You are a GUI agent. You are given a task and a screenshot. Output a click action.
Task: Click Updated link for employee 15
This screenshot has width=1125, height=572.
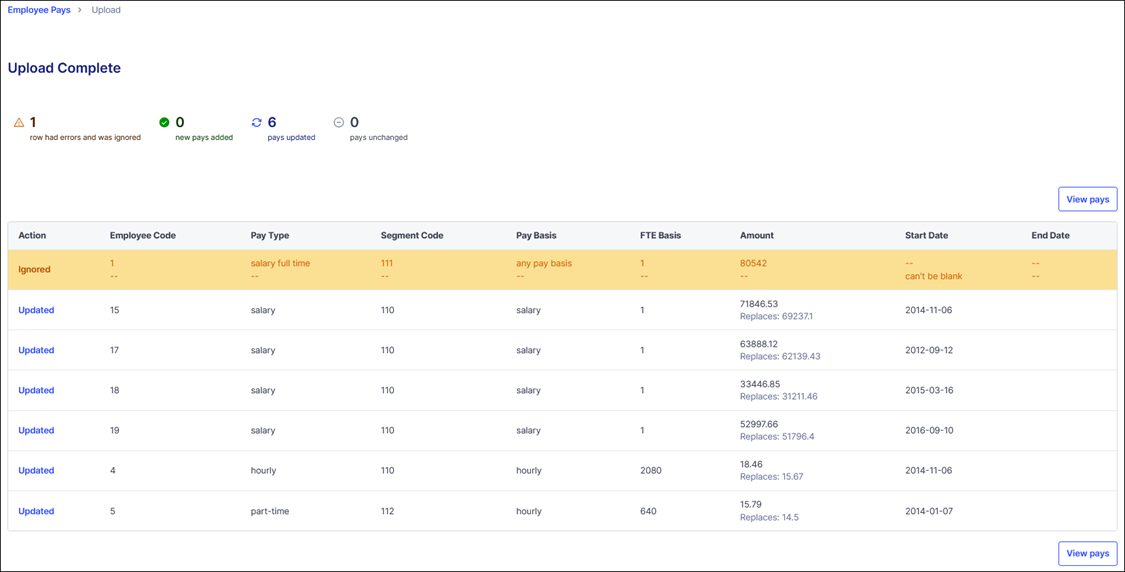pyautogui.click(x=36, y=310)
